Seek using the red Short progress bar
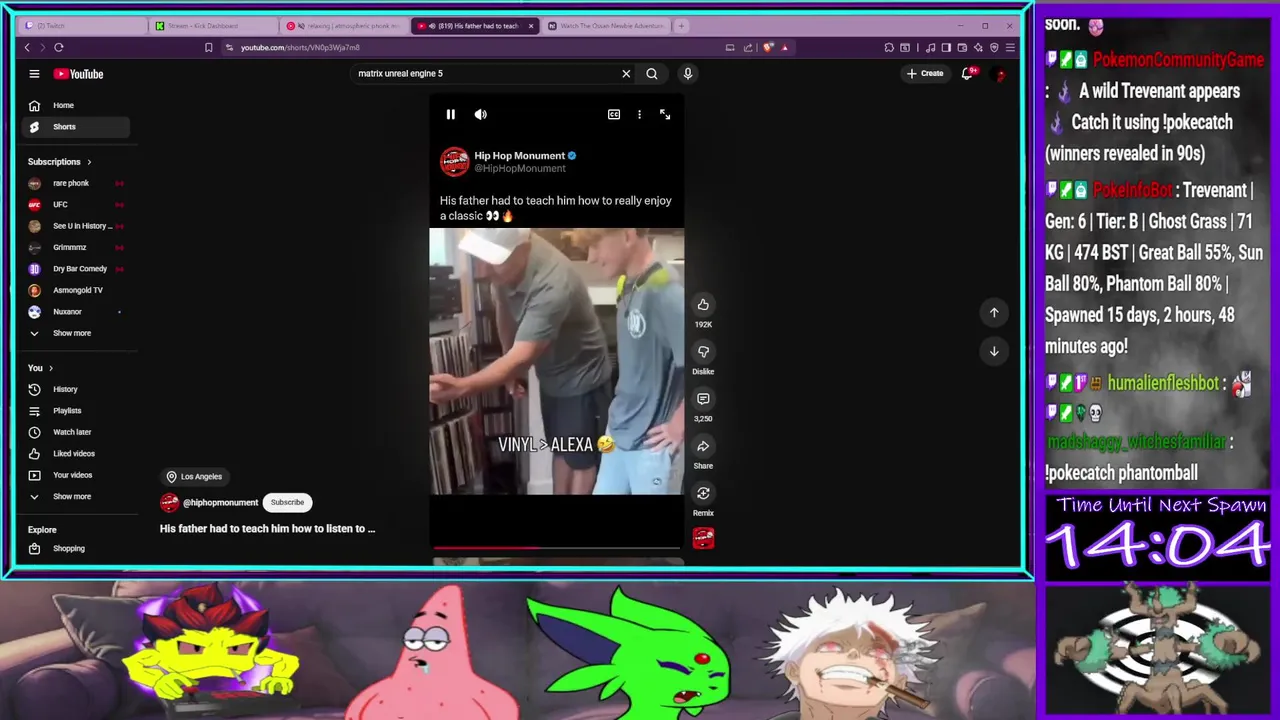1280x720 pixels. point(557,547)
